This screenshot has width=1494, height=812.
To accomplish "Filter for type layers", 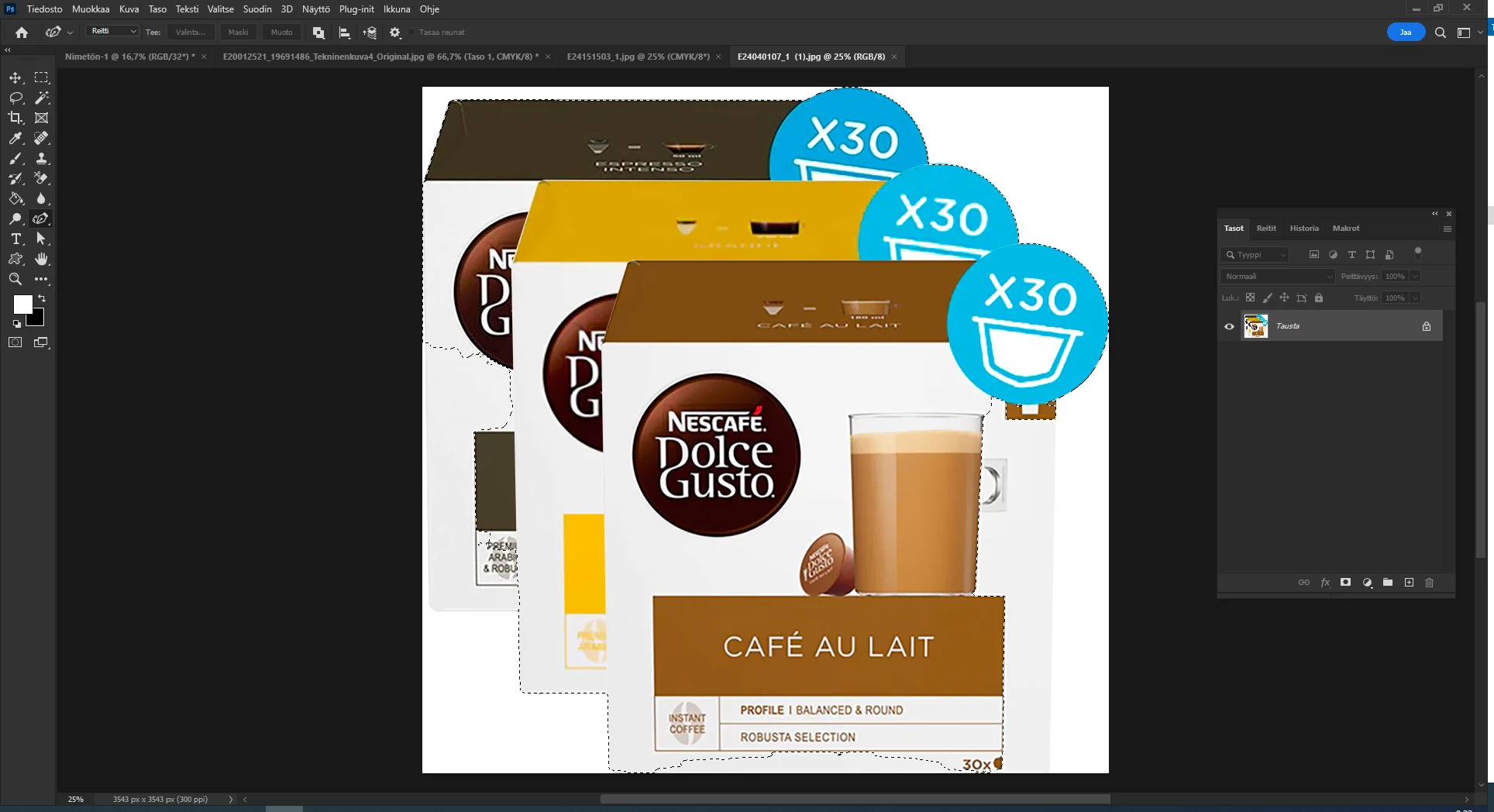I will tap(1352, 254).
